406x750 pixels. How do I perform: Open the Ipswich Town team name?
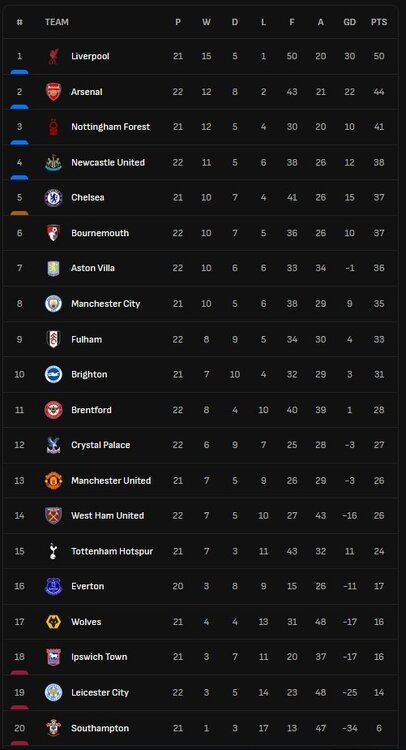[x=99, y=657]
